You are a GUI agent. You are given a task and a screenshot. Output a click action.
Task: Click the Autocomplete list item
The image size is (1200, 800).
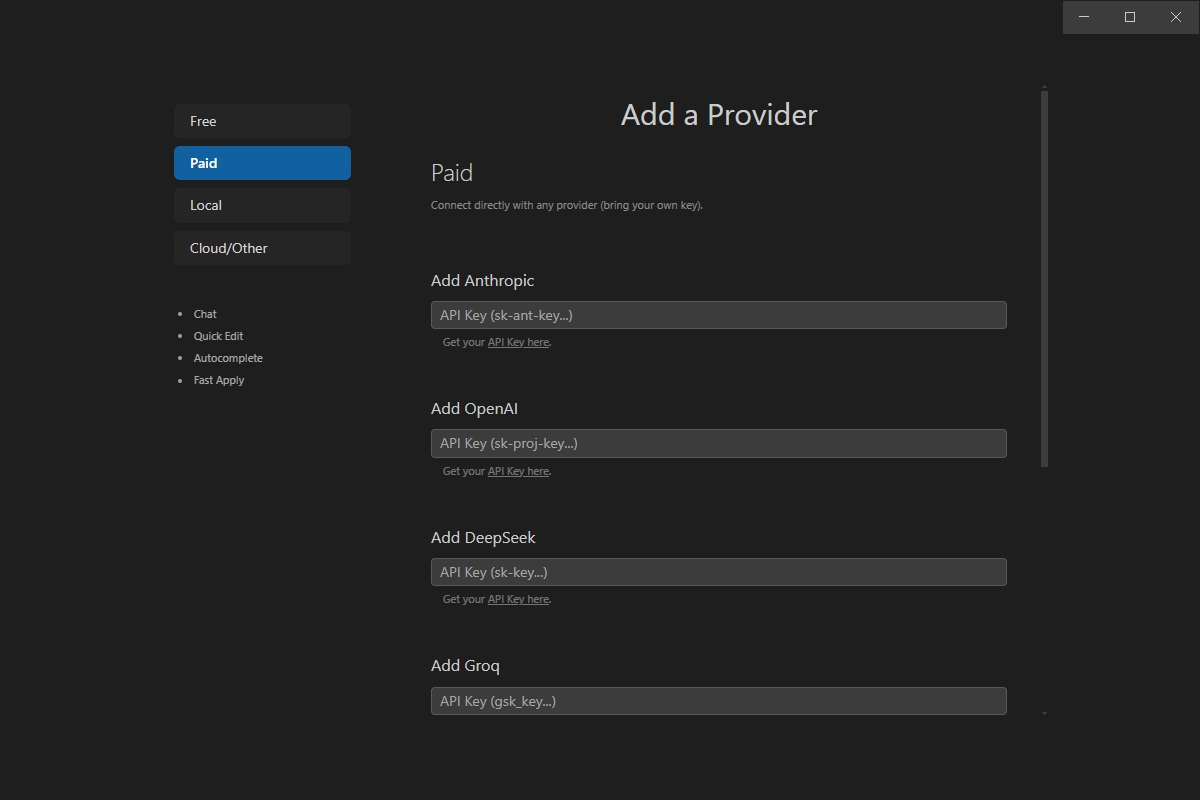(228, 358)
